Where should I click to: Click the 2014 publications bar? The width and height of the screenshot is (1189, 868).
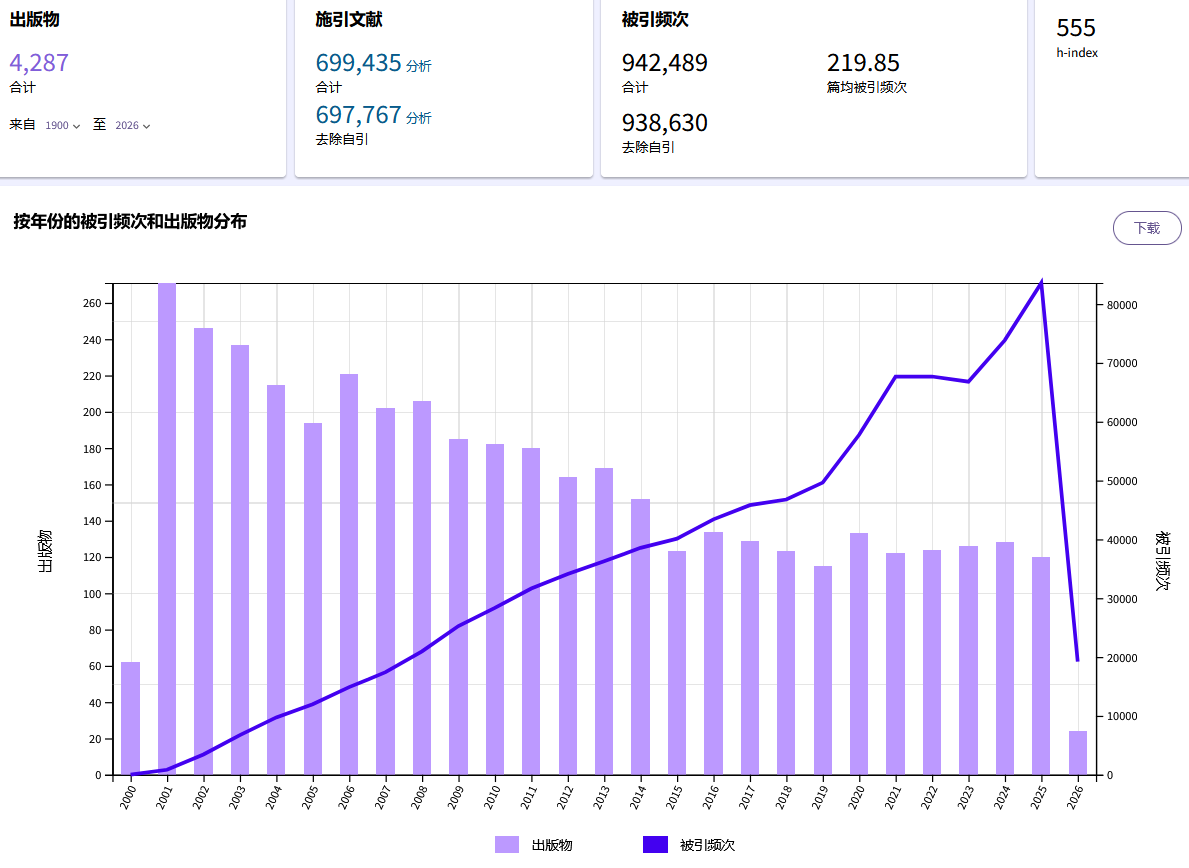click(640, 637)
